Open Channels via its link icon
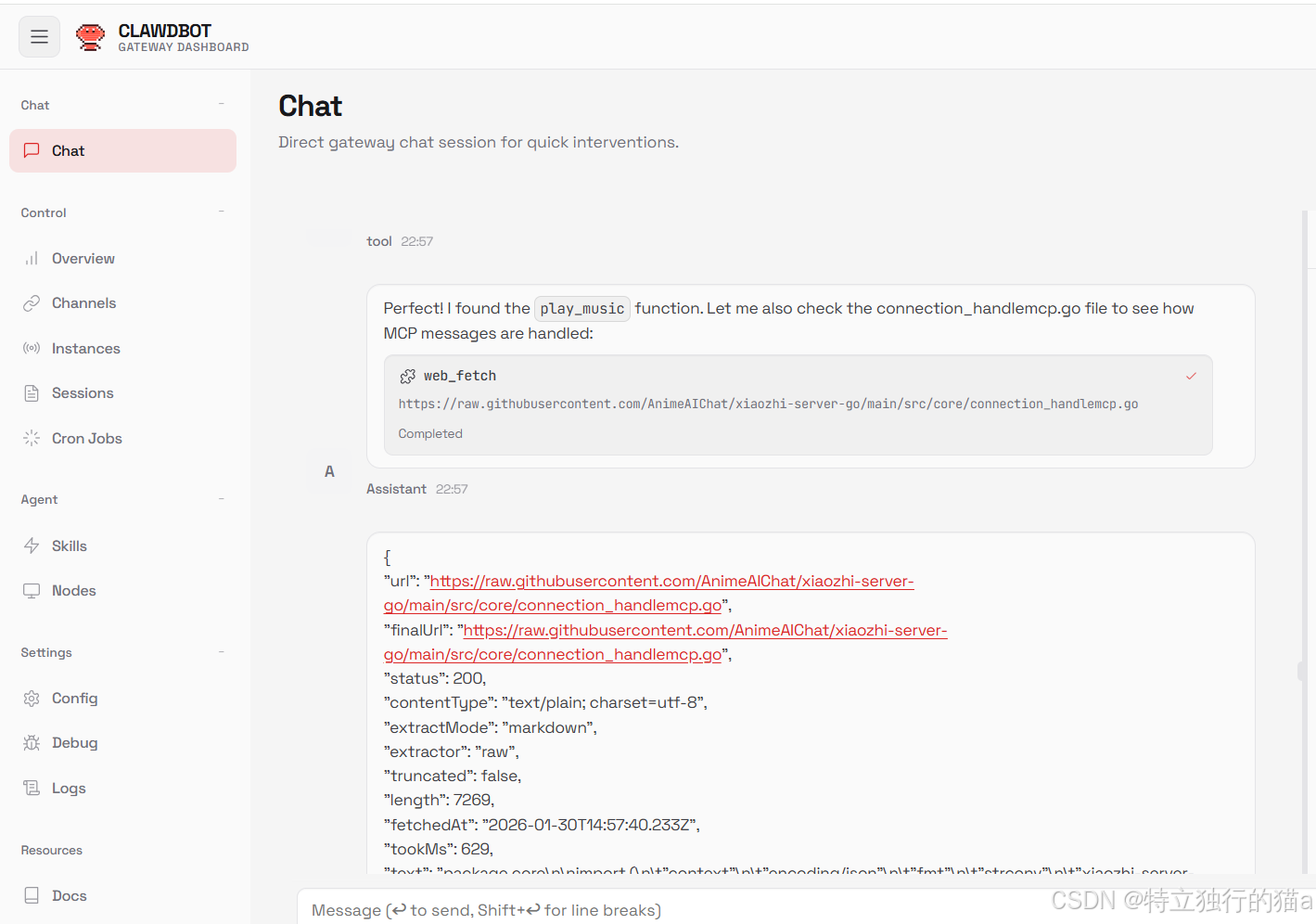1316x924 pixels. click(32, 303)
